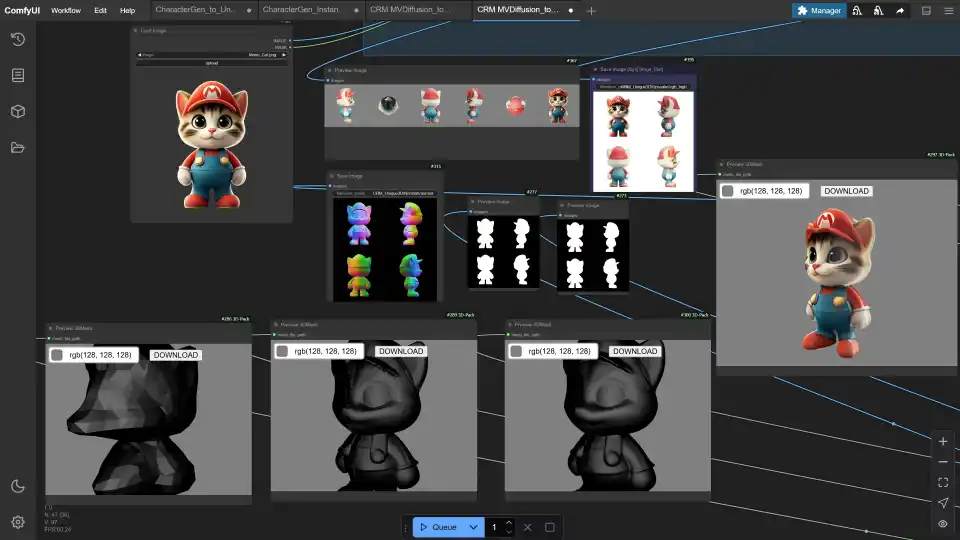Edit the batch count number field
The width and height of the screenshot is (960, 540).
[x=494, y=527]
